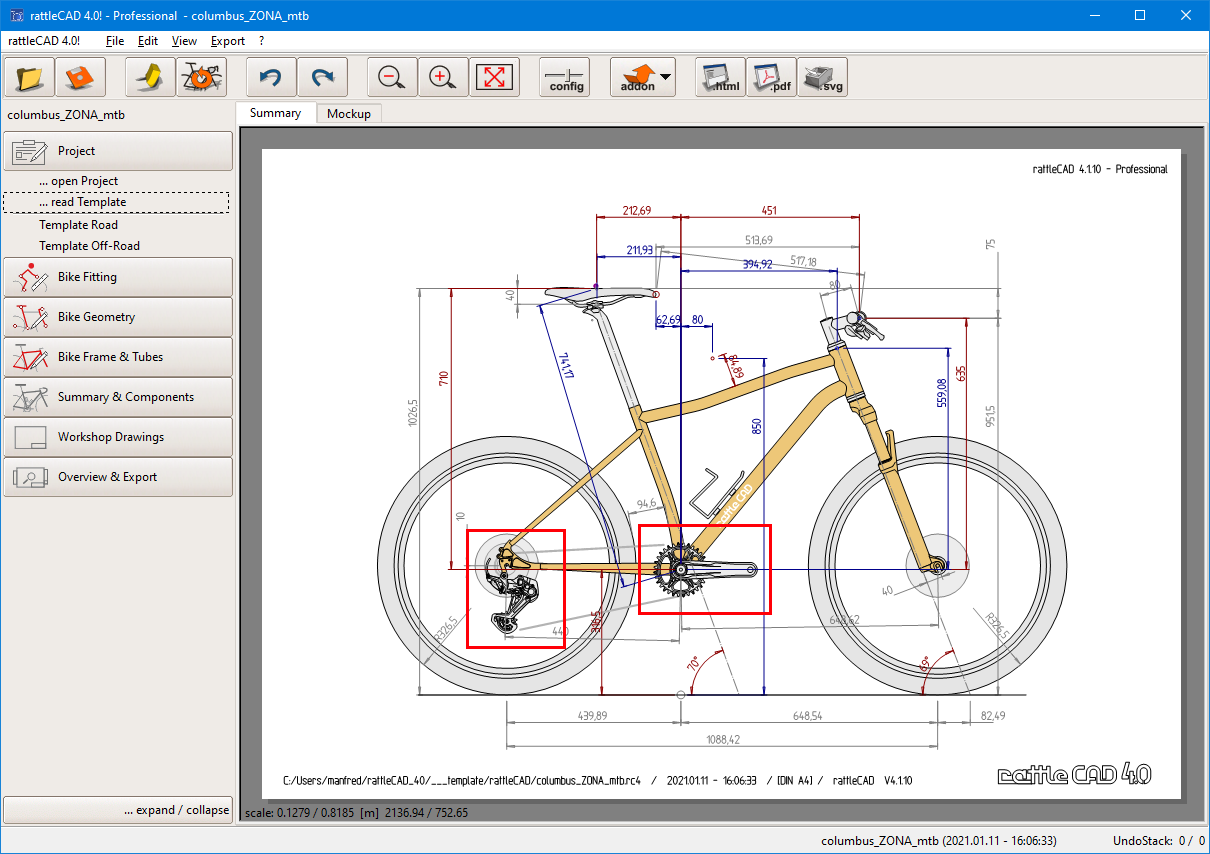
Task: Click the 82,49 dimension value
Action: (x=995, y=715)
